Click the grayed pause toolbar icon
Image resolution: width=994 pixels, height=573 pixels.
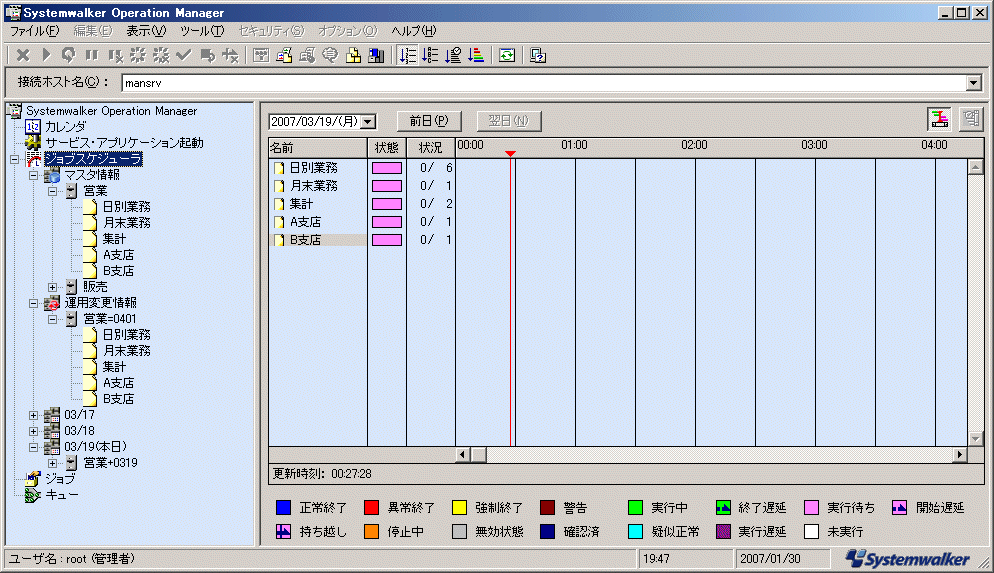click(x=92, y=56)
